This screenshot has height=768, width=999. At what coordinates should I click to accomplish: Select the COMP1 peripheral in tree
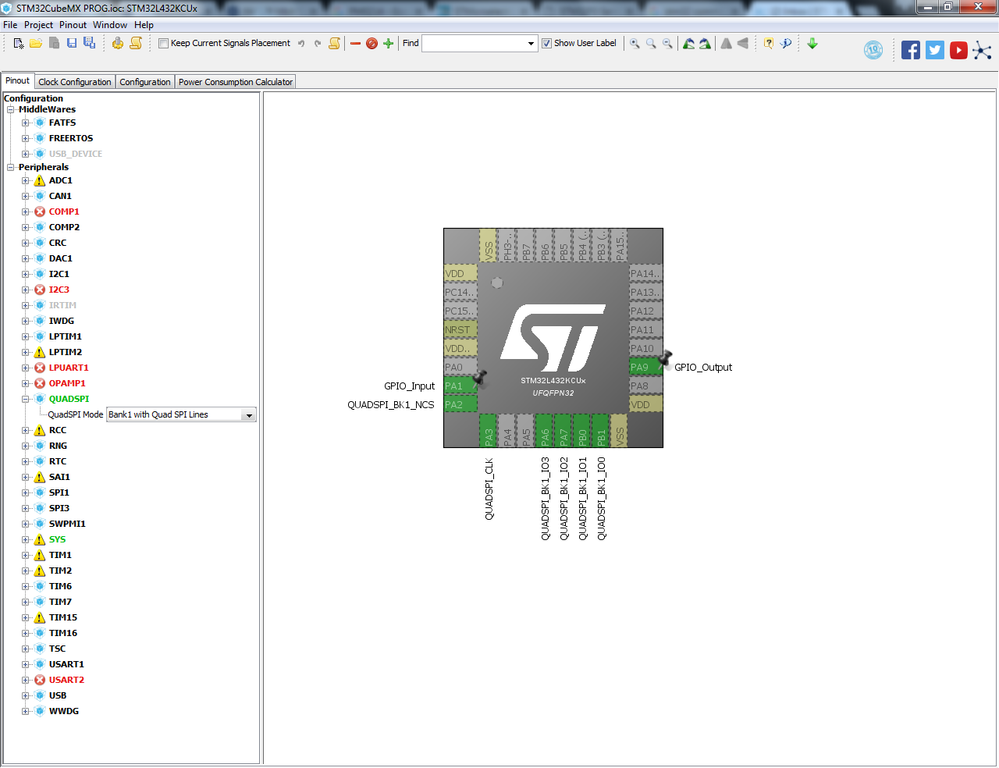tap(64, 212)
